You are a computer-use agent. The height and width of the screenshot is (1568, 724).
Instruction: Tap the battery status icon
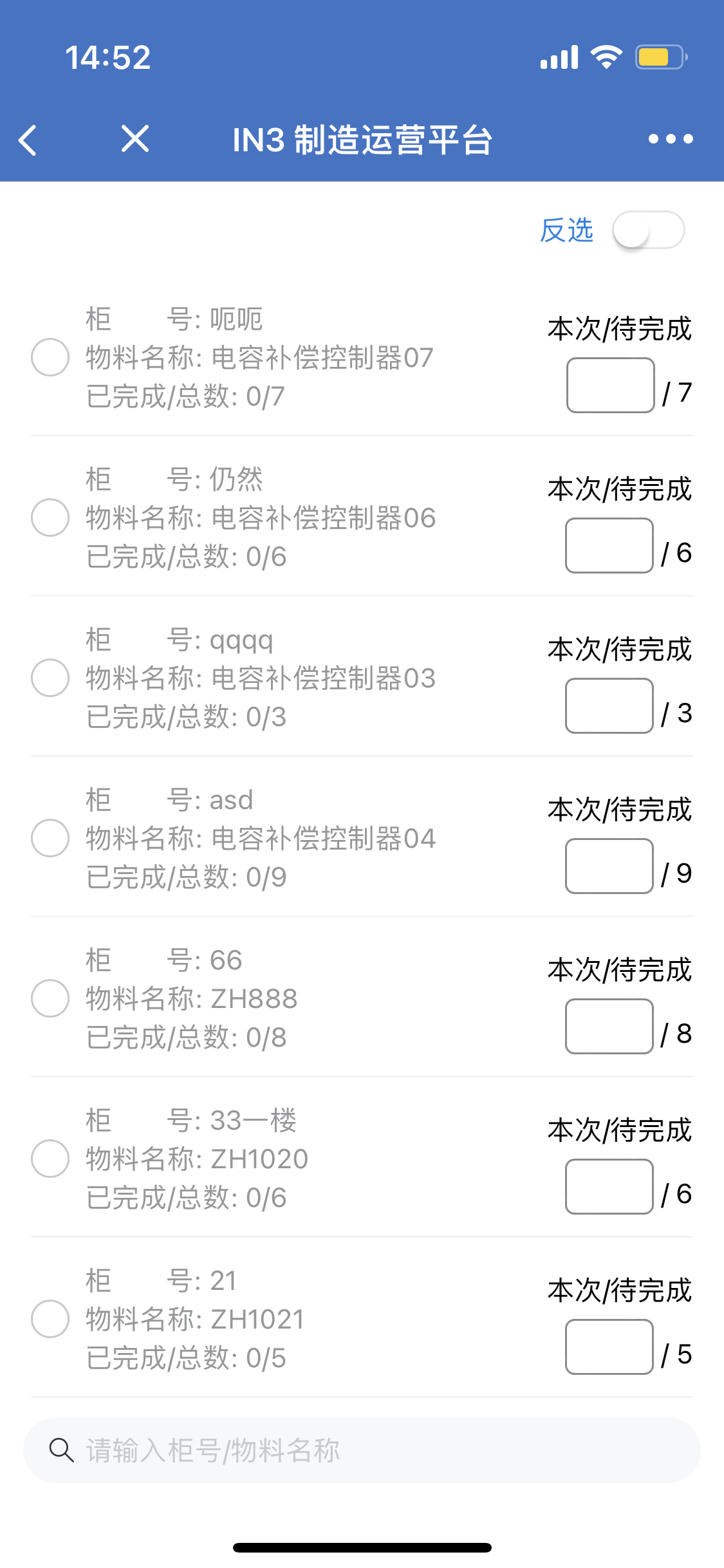660,57
